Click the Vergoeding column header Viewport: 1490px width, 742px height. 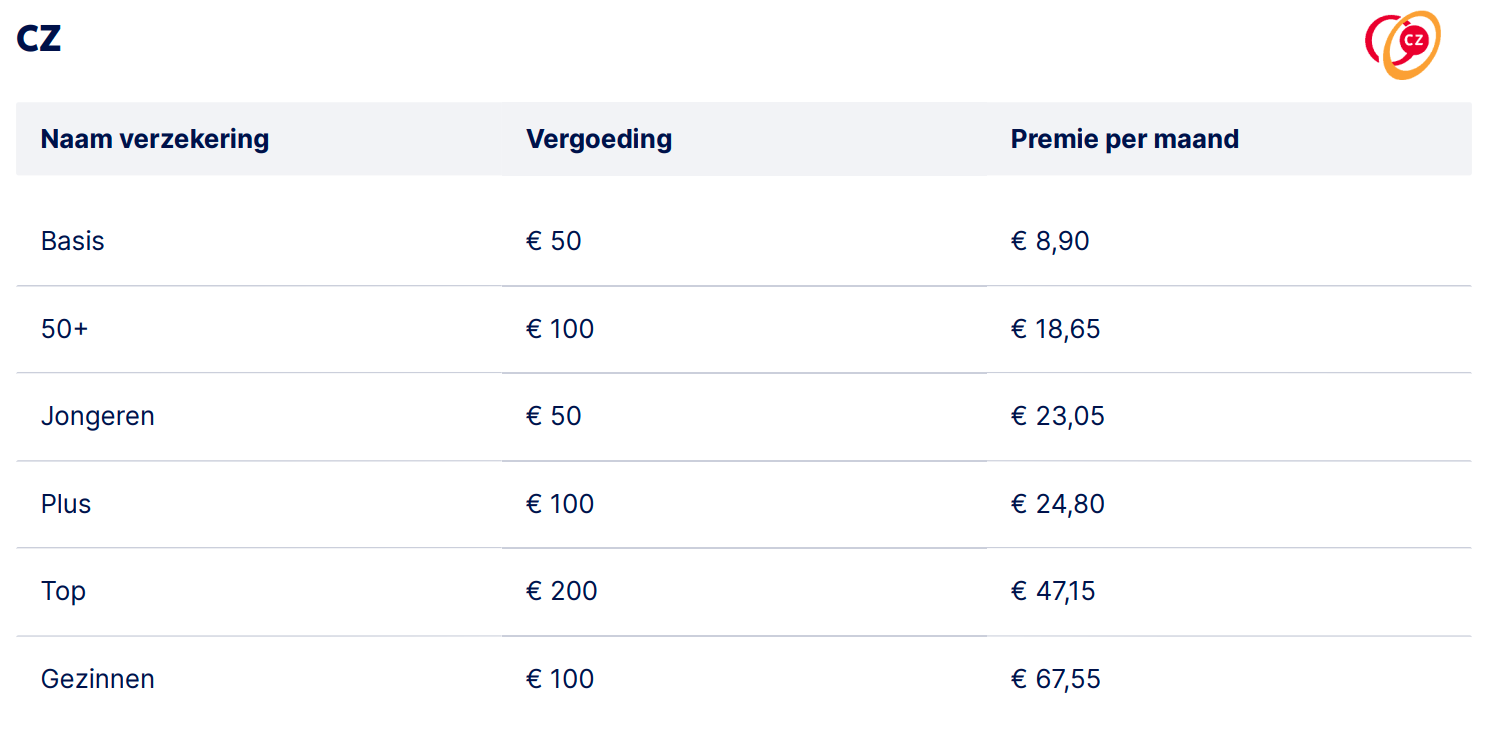tap(599, 139)
